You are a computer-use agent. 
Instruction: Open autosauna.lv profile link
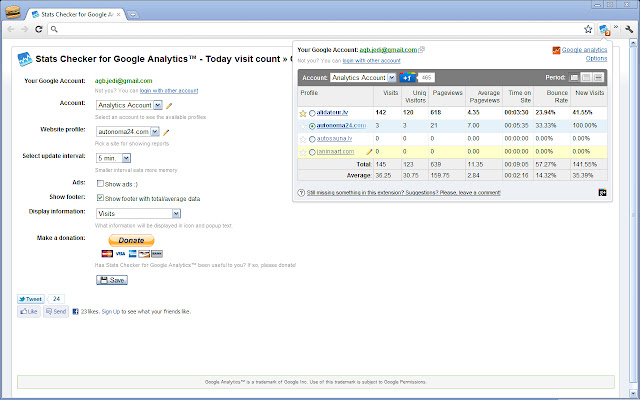click(334, 138)
